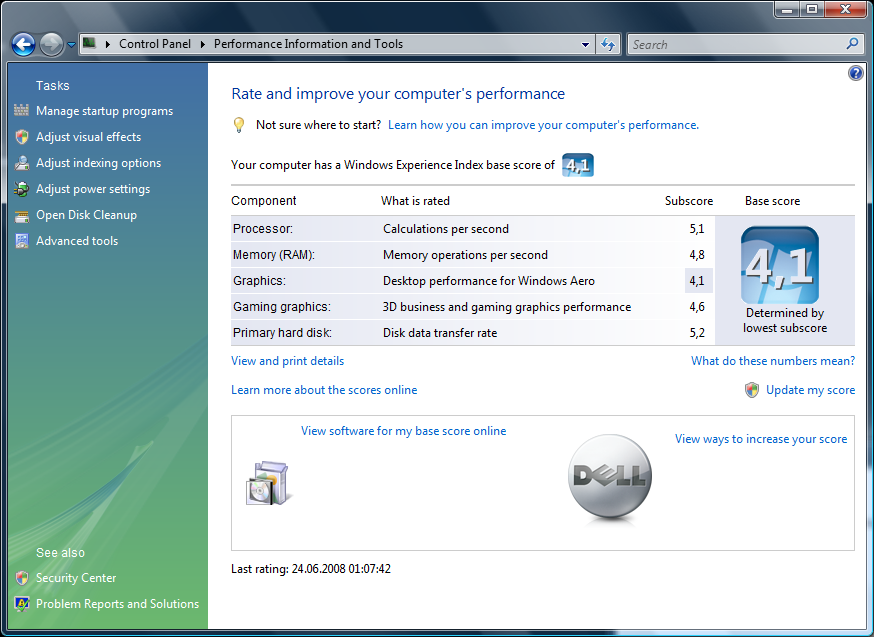Open Advanced tools

(77, 241)
